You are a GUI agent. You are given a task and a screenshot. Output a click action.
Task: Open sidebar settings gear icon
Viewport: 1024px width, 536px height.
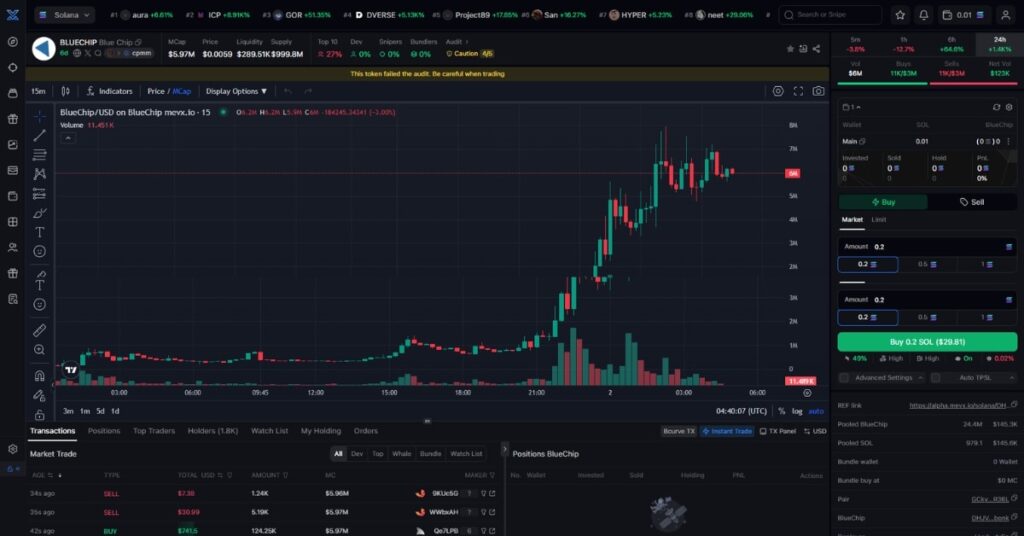coord(12,449)
